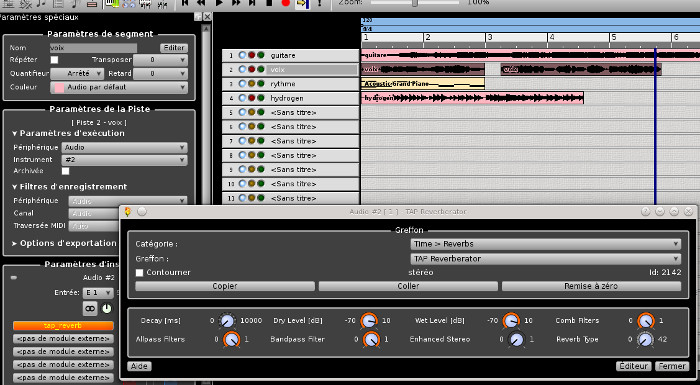Image resolution: width=700 pixels, height=385 pixels.
Task: Click the Remise à zéro button
Action: tap(591, 286)
